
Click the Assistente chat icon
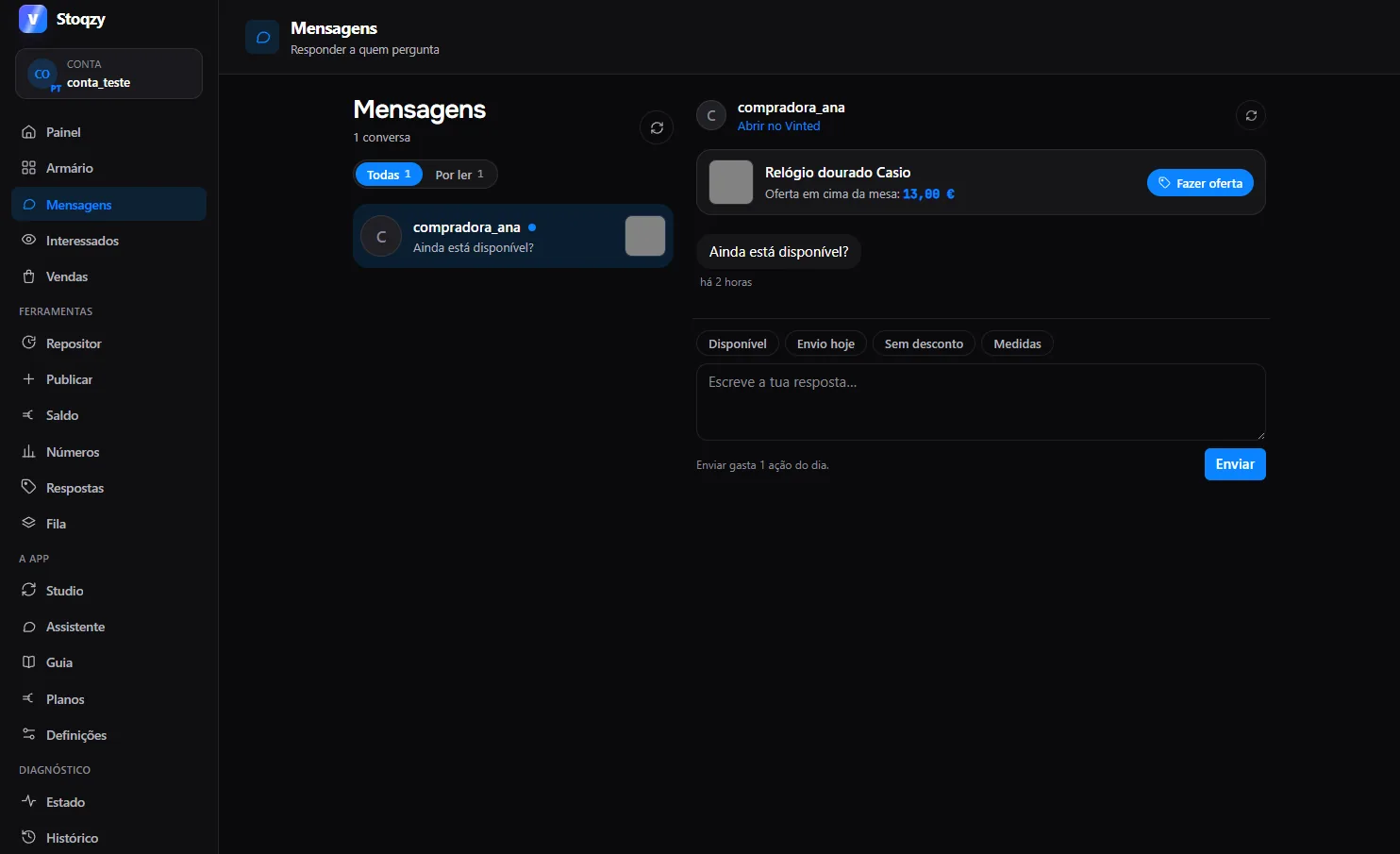[x=29, y=627]
